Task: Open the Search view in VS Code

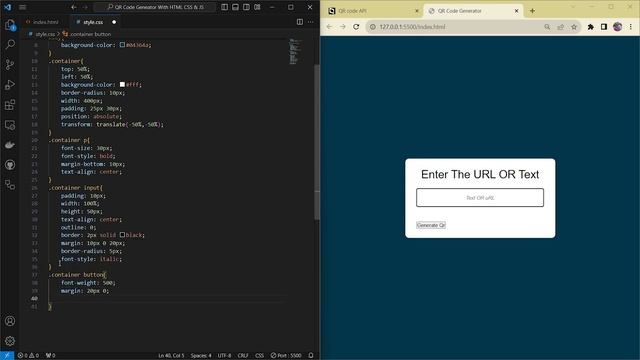Action: click(10, 44)
